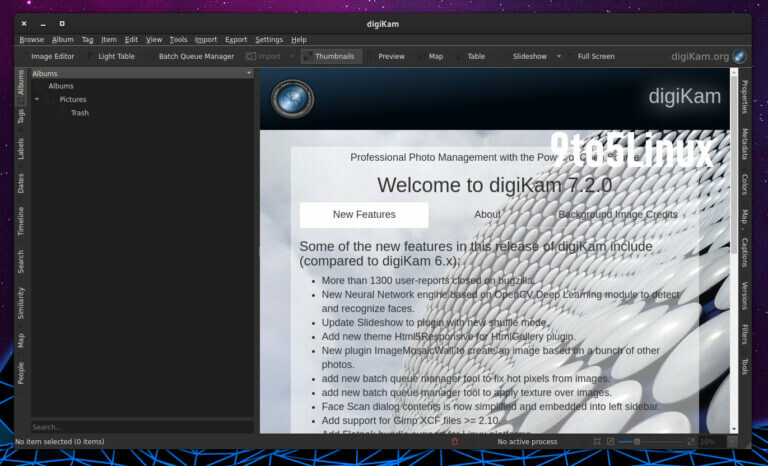
Task: Open Background Image Credits tab
Action: point(617,214)
